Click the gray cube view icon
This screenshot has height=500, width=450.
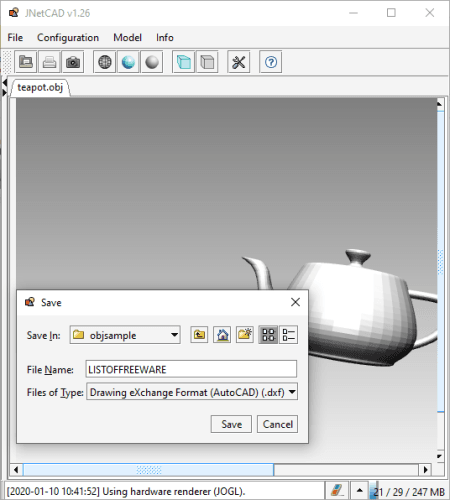207,62
